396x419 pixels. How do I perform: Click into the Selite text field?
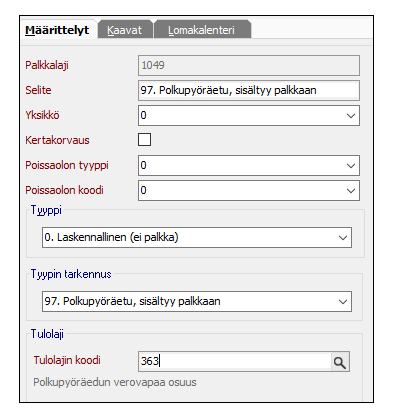coord(249,90)
